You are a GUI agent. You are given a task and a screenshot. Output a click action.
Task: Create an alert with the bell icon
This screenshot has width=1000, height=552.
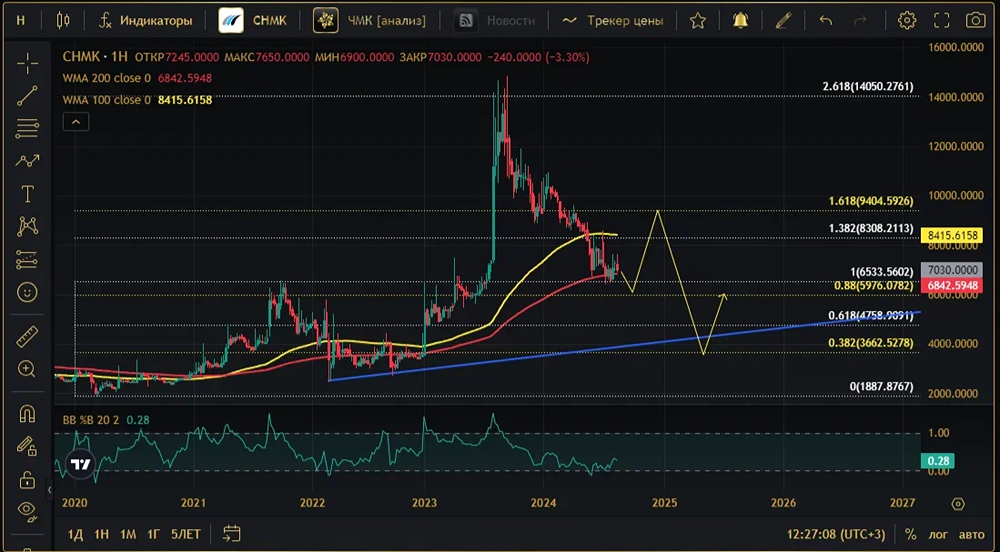point(740,20)
